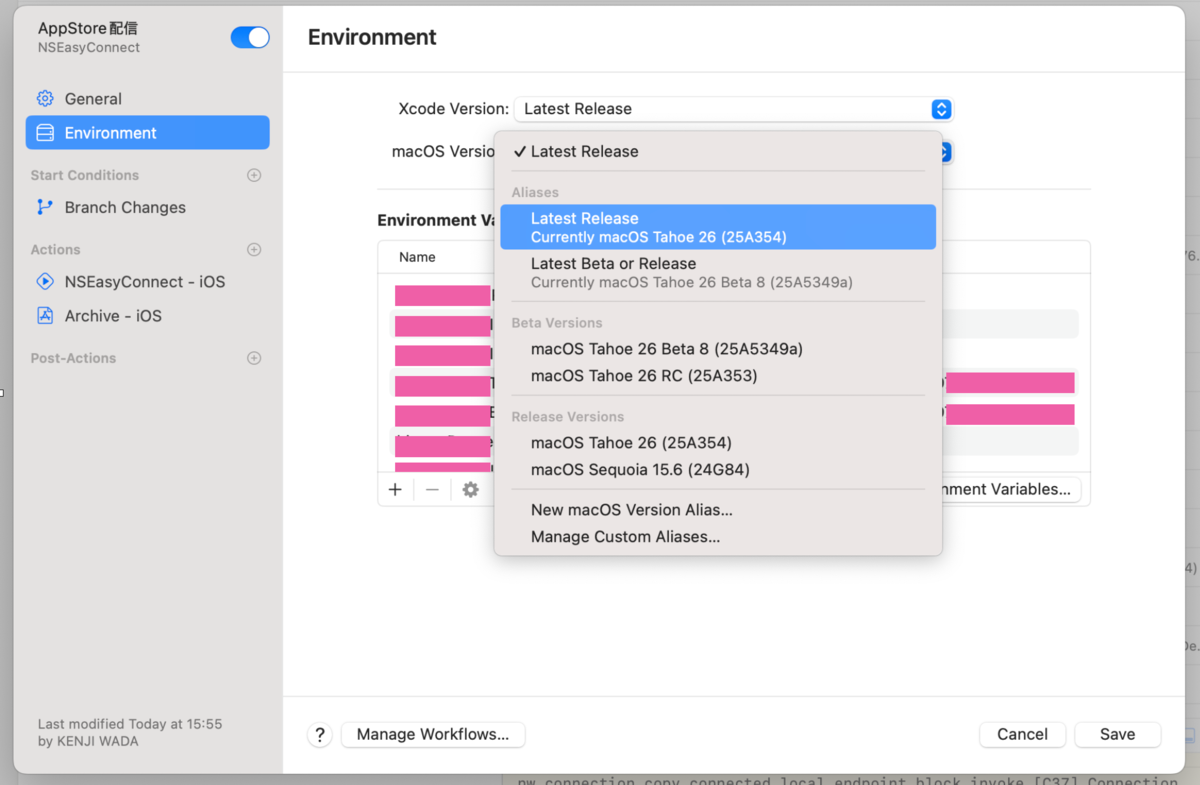
Task: Select Latest Beta or Release alias
Action: (718, 273)
